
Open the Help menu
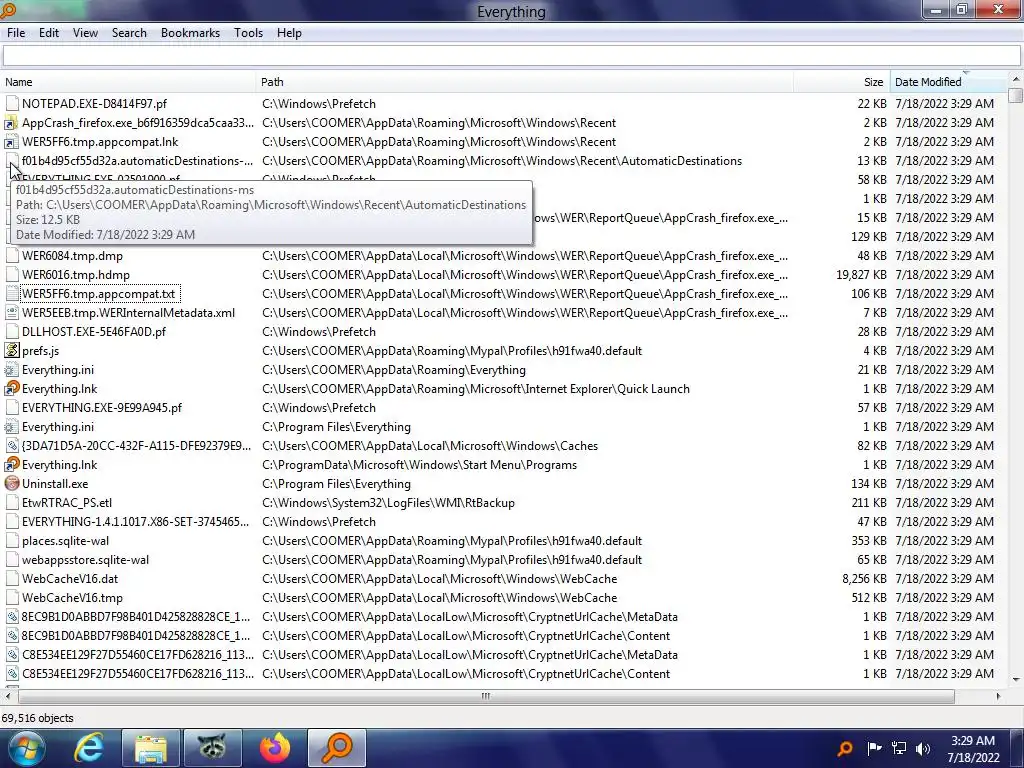click(x=289, y=33)
